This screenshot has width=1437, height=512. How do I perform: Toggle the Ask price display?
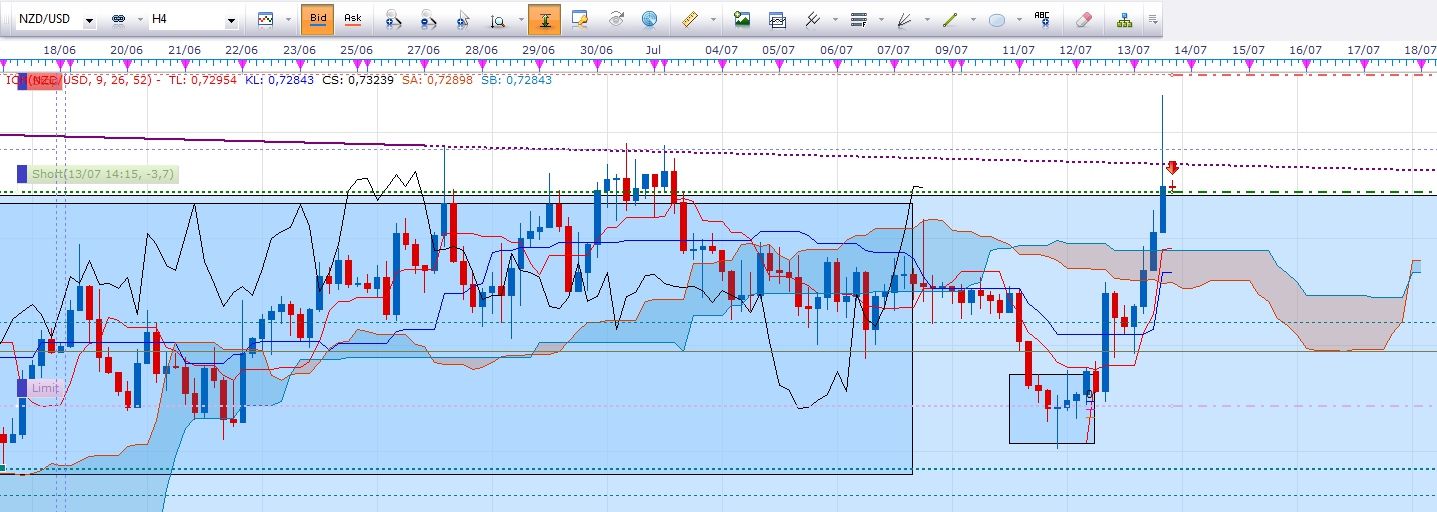[x=352, y=19]
